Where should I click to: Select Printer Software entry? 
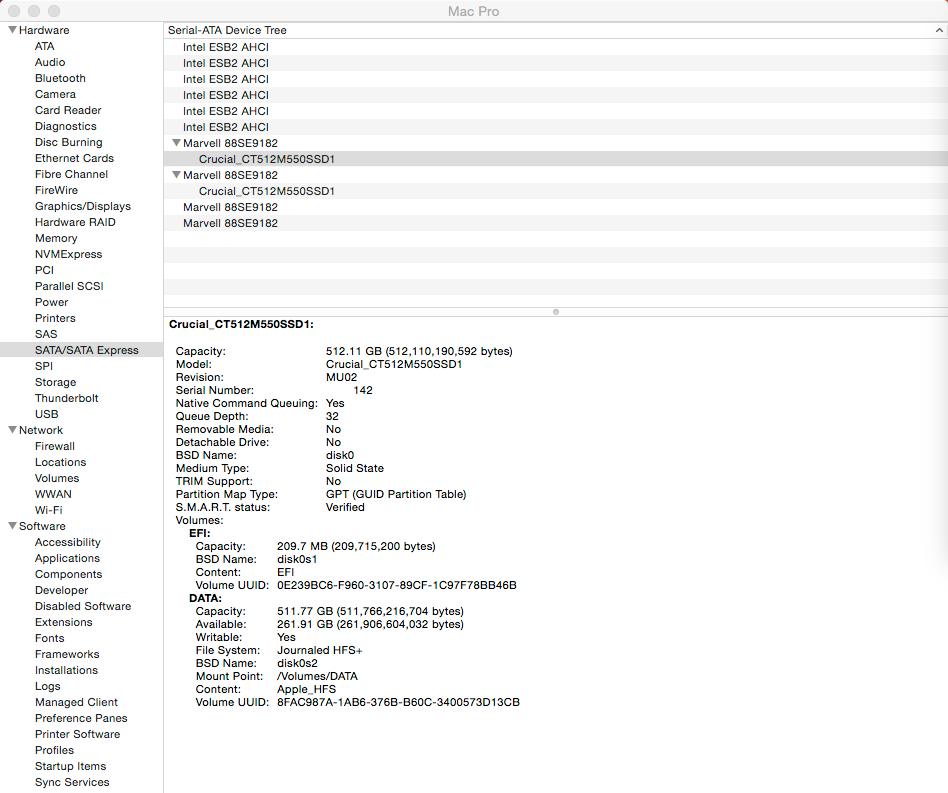(x=77, y=734)
